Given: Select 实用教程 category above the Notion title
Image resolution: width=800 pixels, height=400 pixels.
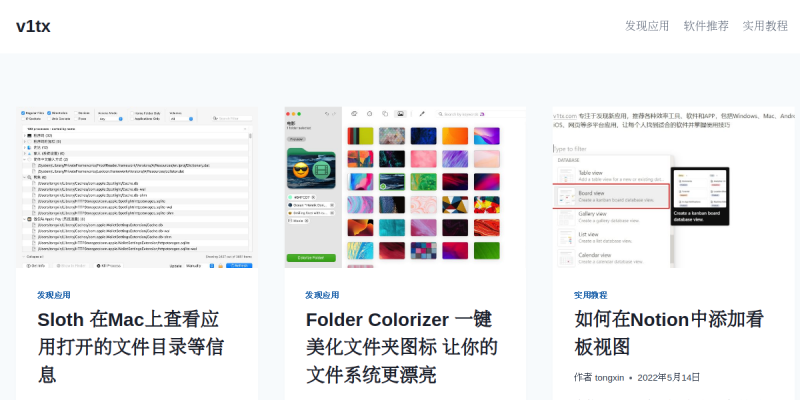Looking at the screenshot, I should (590, 295).
